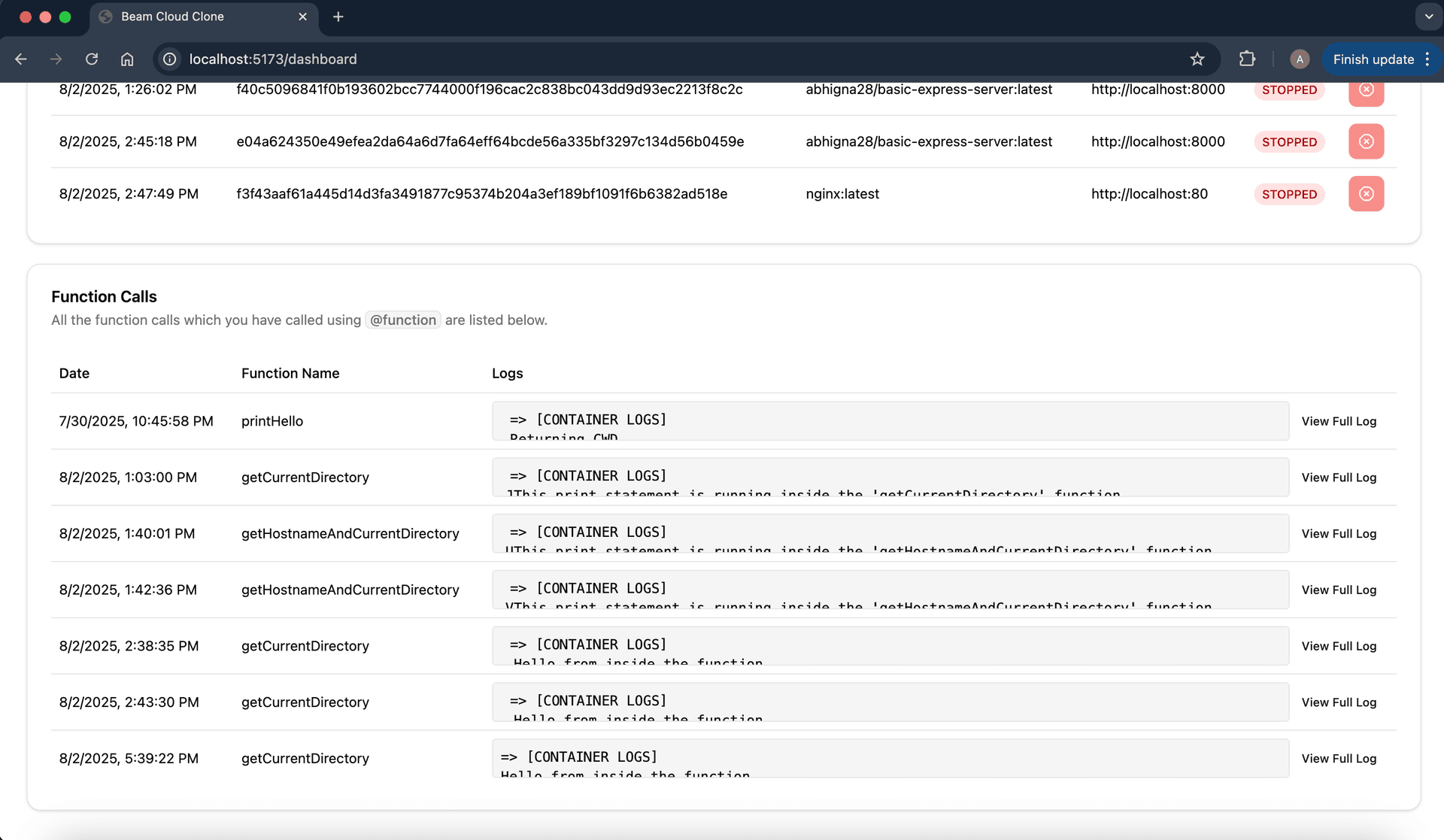Reload the dashboard page
The width and height of the screenshot is (1444, 840).
[x=91, y=59]
